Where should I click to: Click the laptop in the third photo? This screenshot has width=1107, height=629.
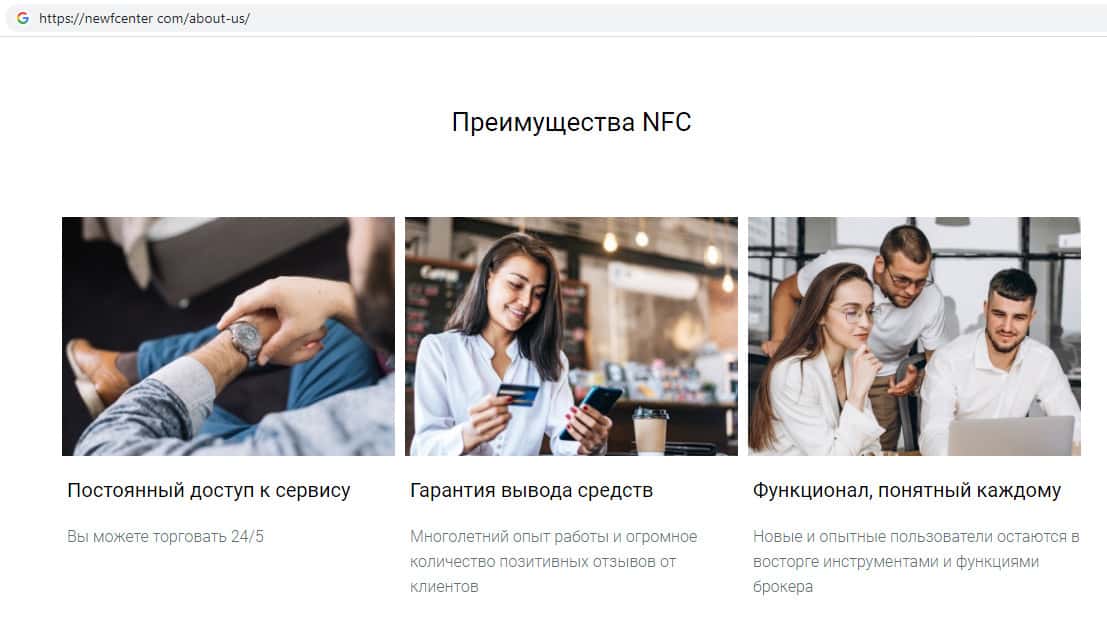pyautogui.click(x=1011, y=436)
